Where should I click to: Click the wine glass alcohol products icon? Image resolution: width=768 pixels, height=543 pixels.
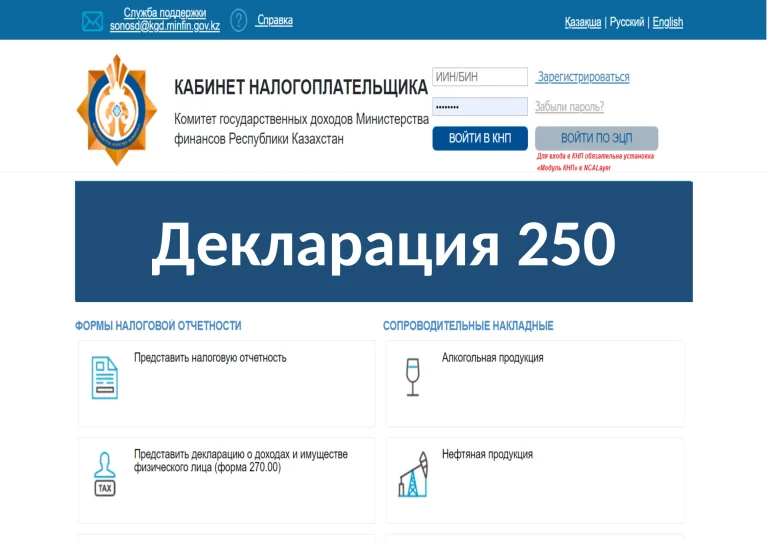pos(412,377)
